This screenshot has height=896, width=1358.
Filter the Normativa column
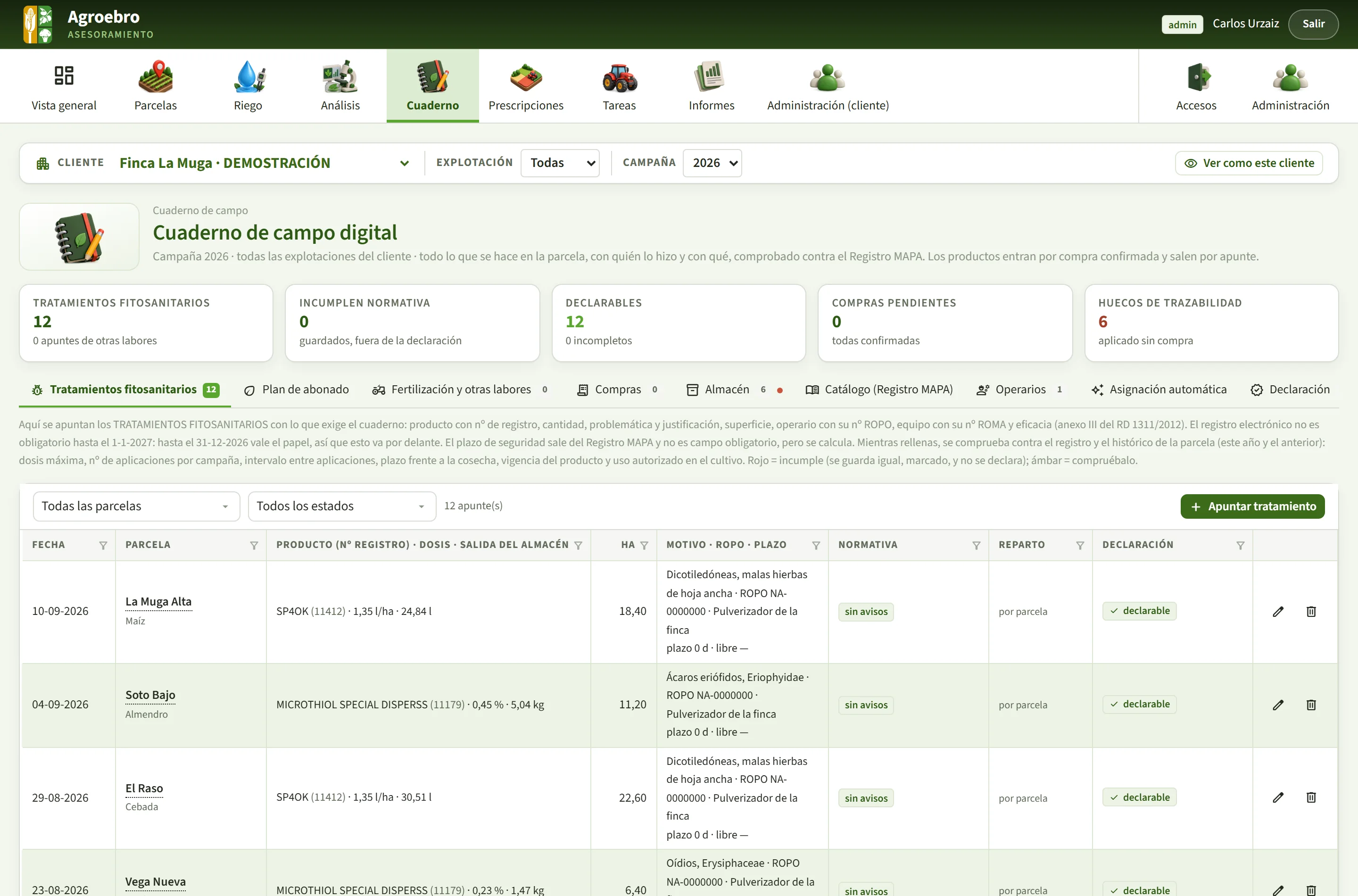point(977,545)
